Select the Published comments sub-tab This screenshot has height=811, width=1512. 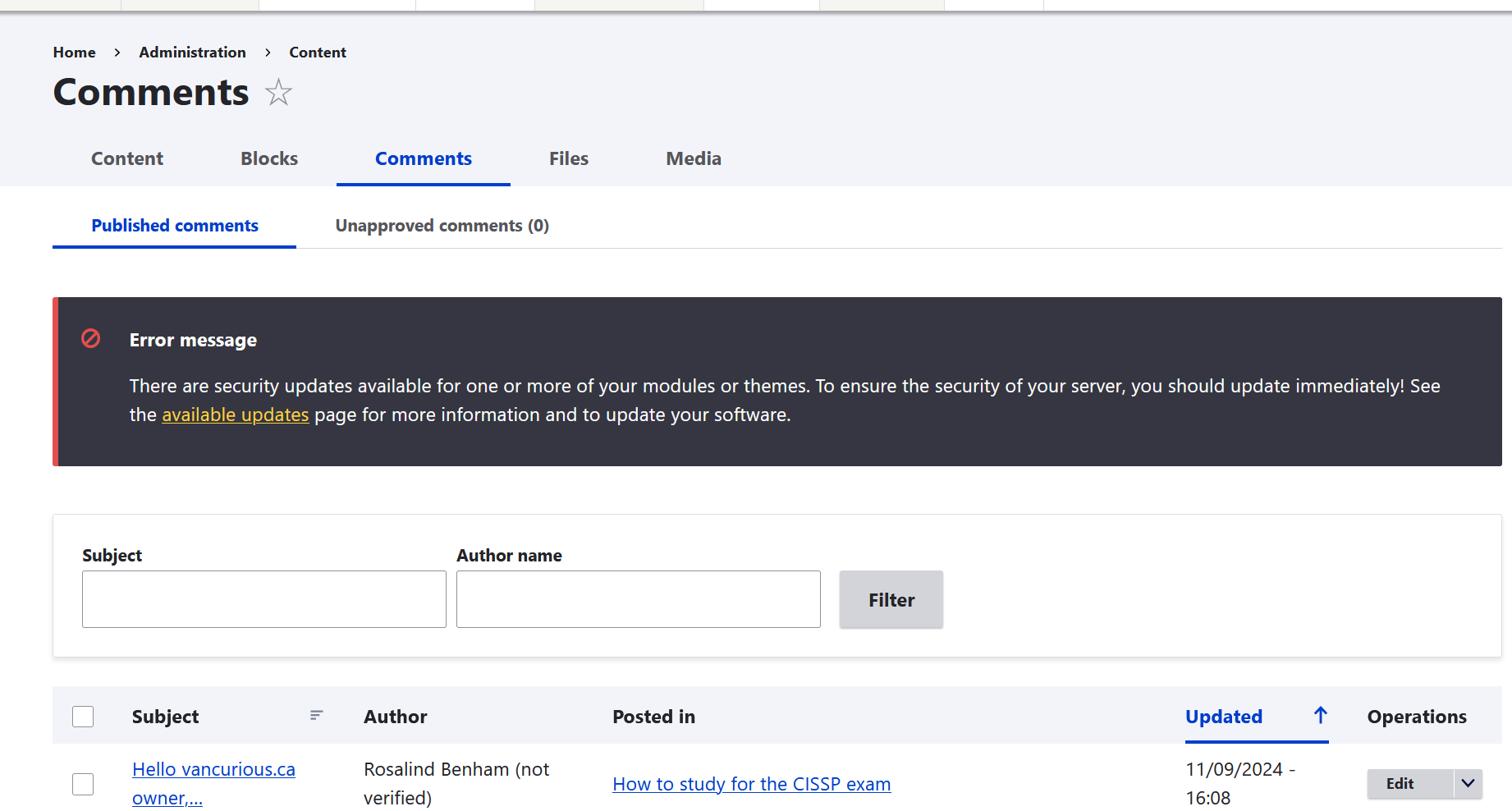coord(175,226)
